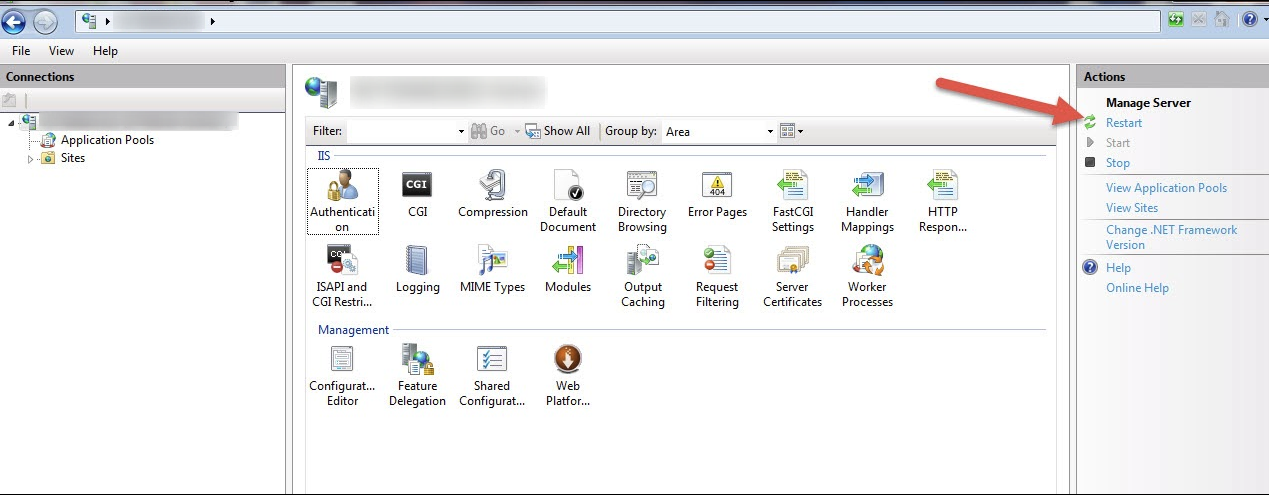
Task: Open the Filter combo box dropdown
Action: (x=461, y=131)
